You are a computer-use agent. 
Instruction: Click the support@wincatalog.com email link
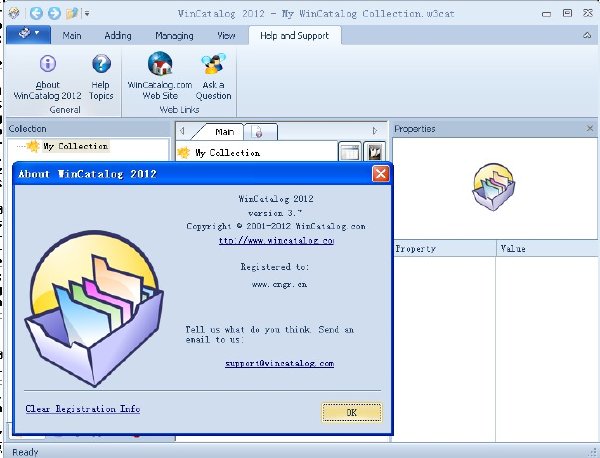279,363
